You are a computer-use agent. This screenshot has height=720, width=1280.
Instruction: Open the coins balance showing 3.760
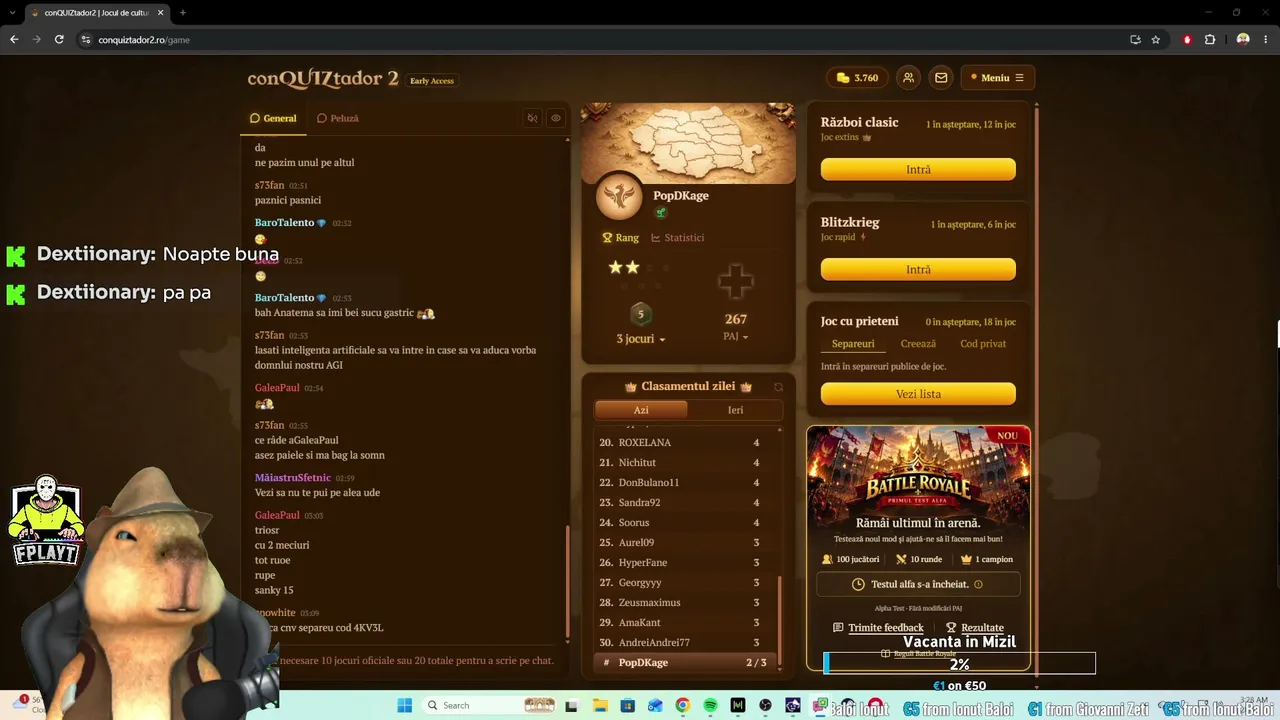point(857,78)
